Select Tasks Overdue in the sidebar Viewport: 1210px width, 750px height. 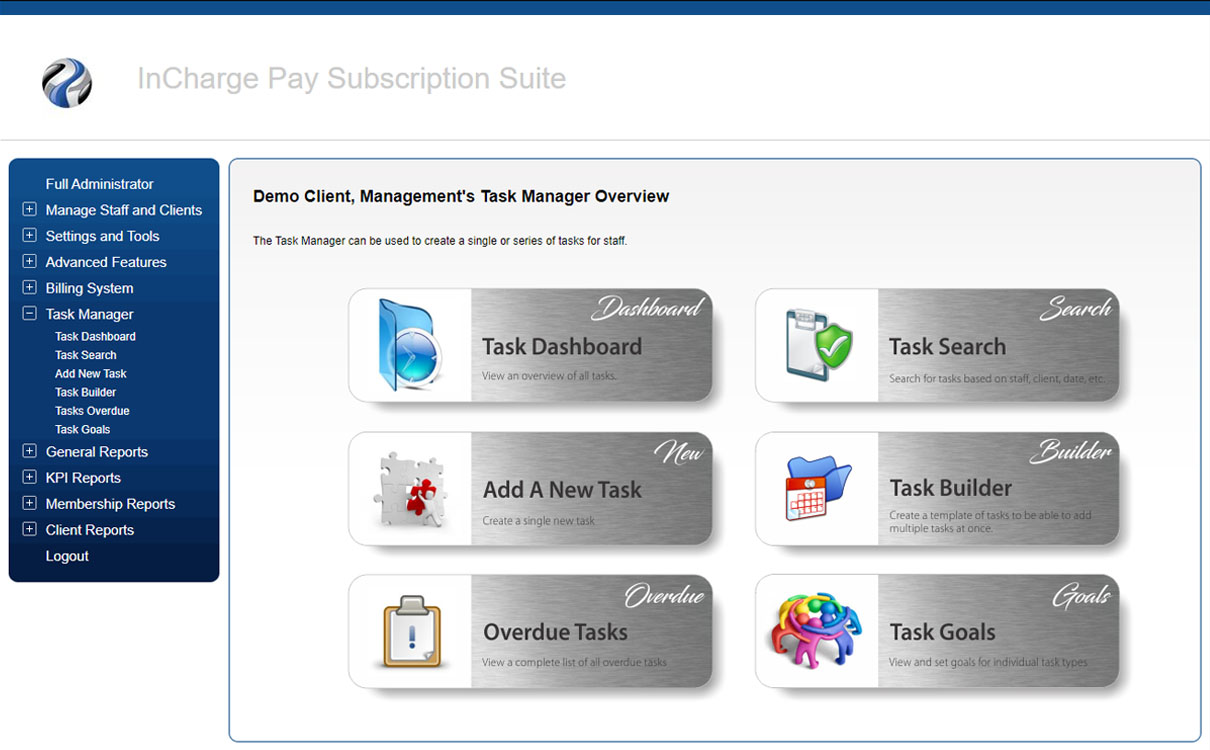coord(92,411)
